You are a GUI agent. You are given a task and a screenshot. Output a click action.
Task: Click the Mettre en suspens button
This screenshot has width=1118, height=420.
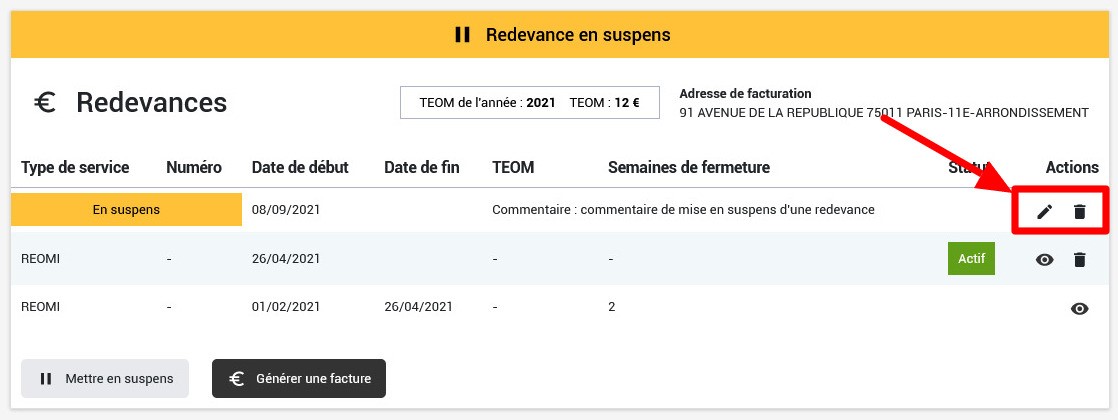[105, 379]
